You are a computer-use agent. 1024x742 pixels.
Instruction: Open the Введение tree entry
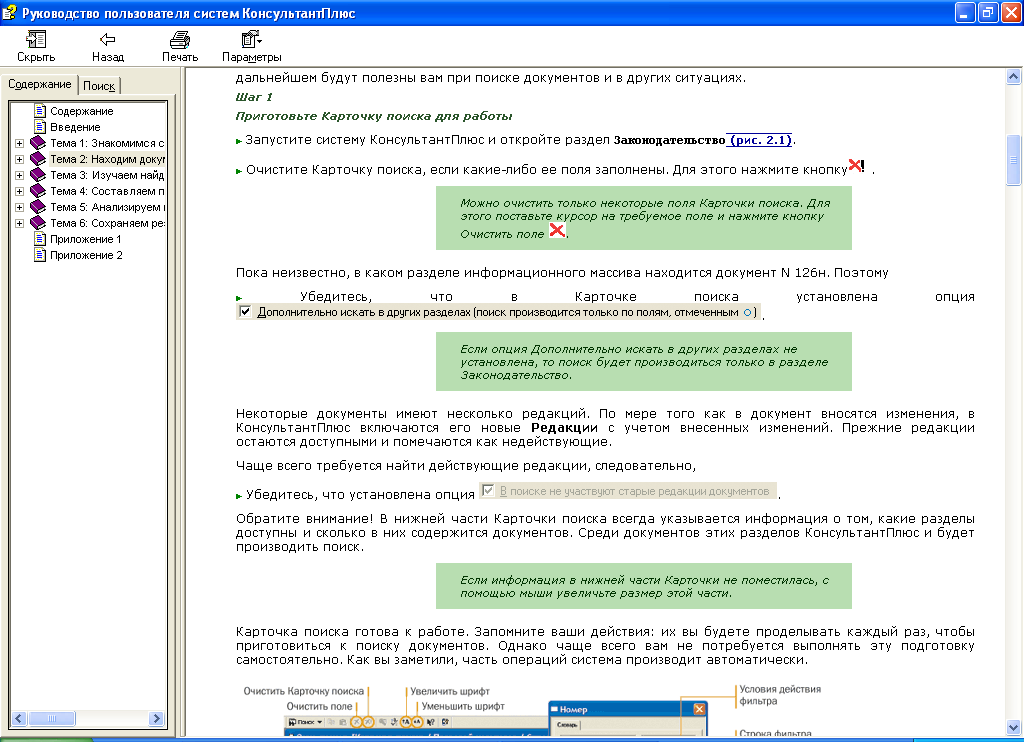pos(75,127)
